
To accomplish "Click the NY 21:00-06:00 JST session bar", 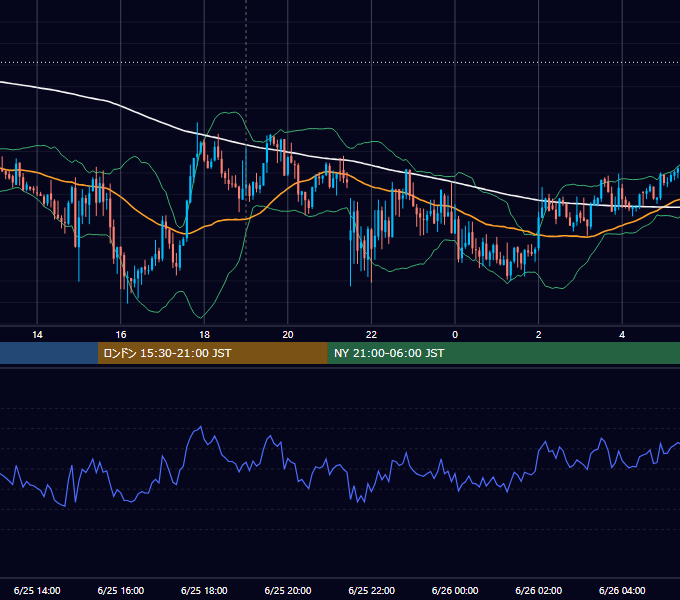I will point(503,353).
